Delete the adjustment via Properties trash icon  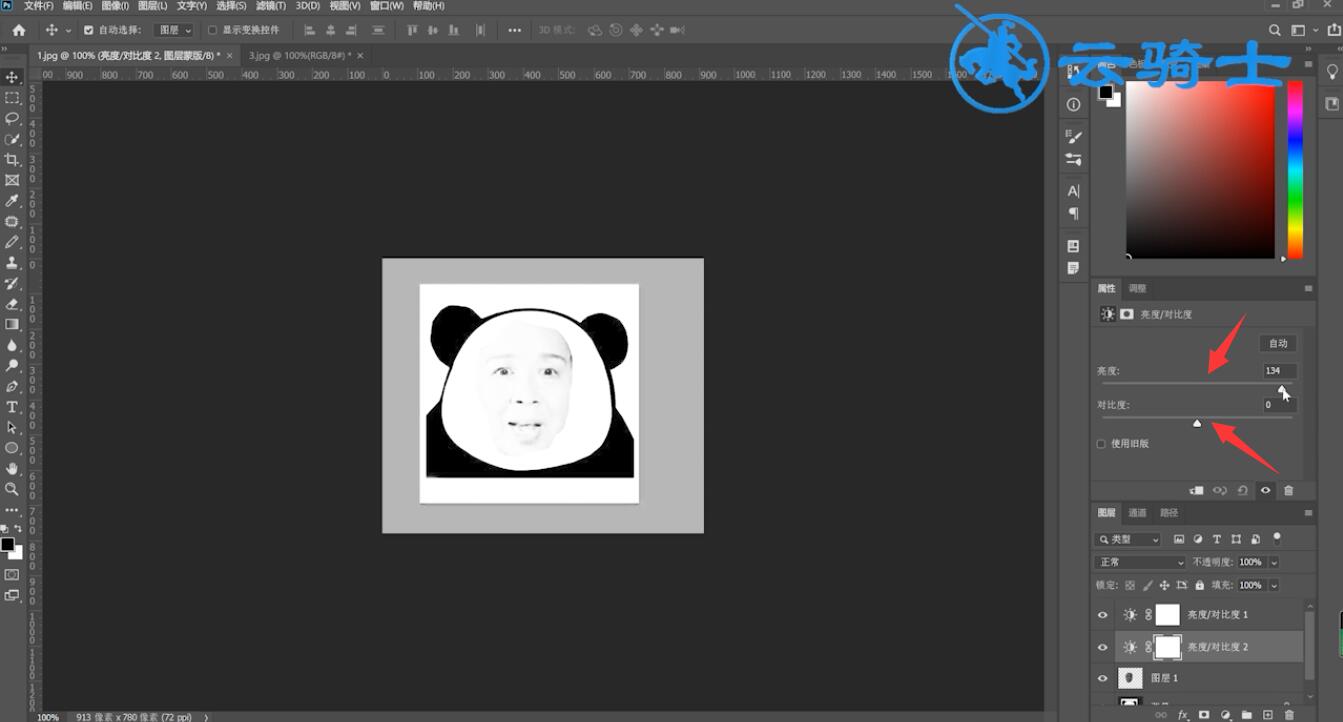click(1289, 491)
